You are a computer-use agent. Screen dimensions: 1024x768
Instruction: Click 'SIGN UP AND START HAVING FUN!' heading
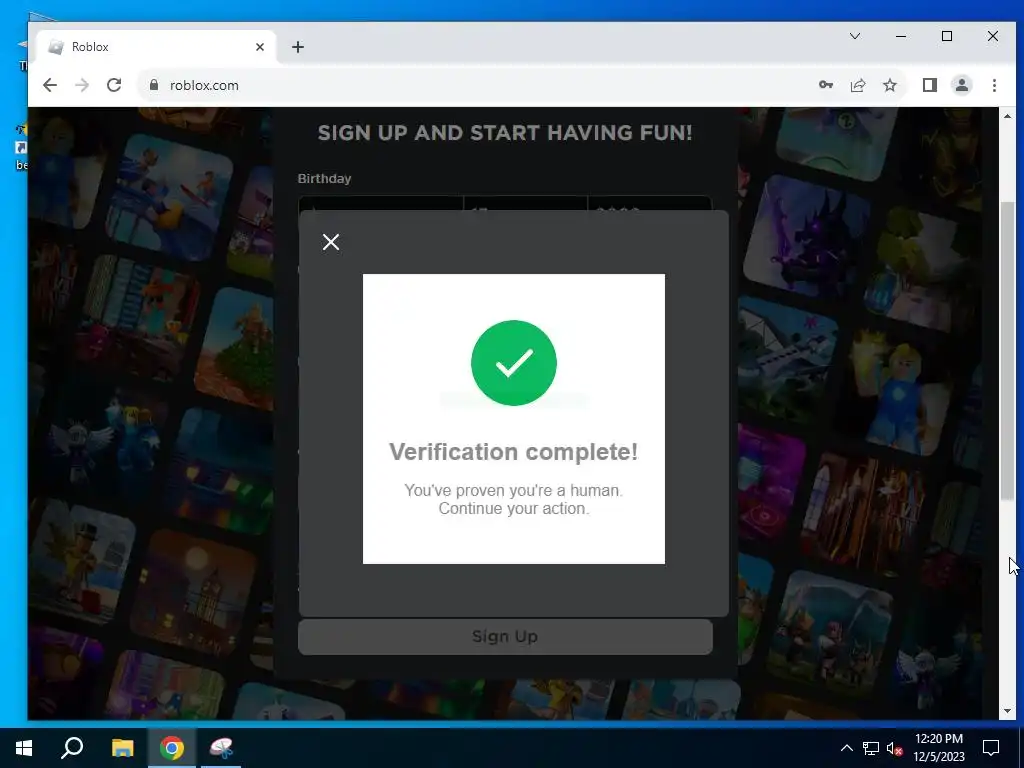[x=505, y=133]
